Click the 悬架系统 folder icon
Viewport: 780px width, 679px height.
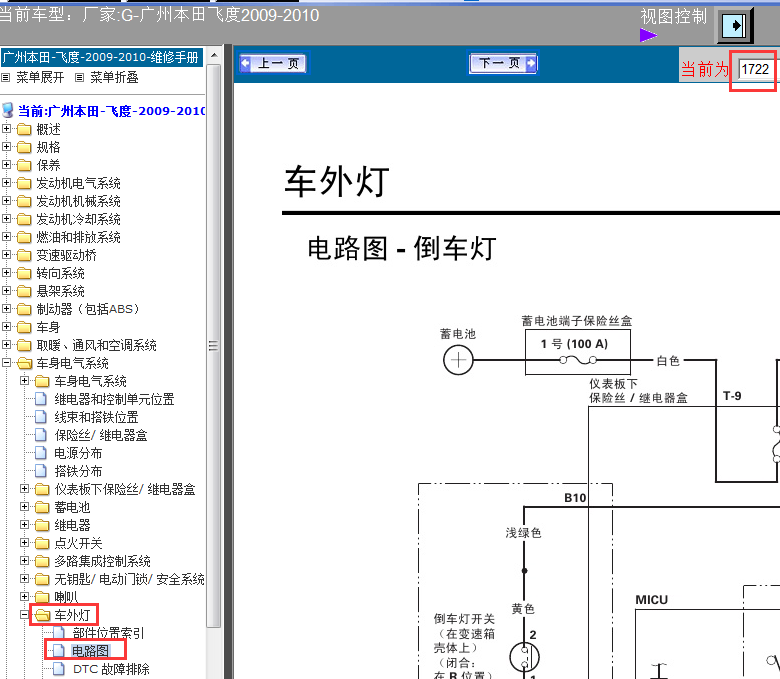coord(24,291)
